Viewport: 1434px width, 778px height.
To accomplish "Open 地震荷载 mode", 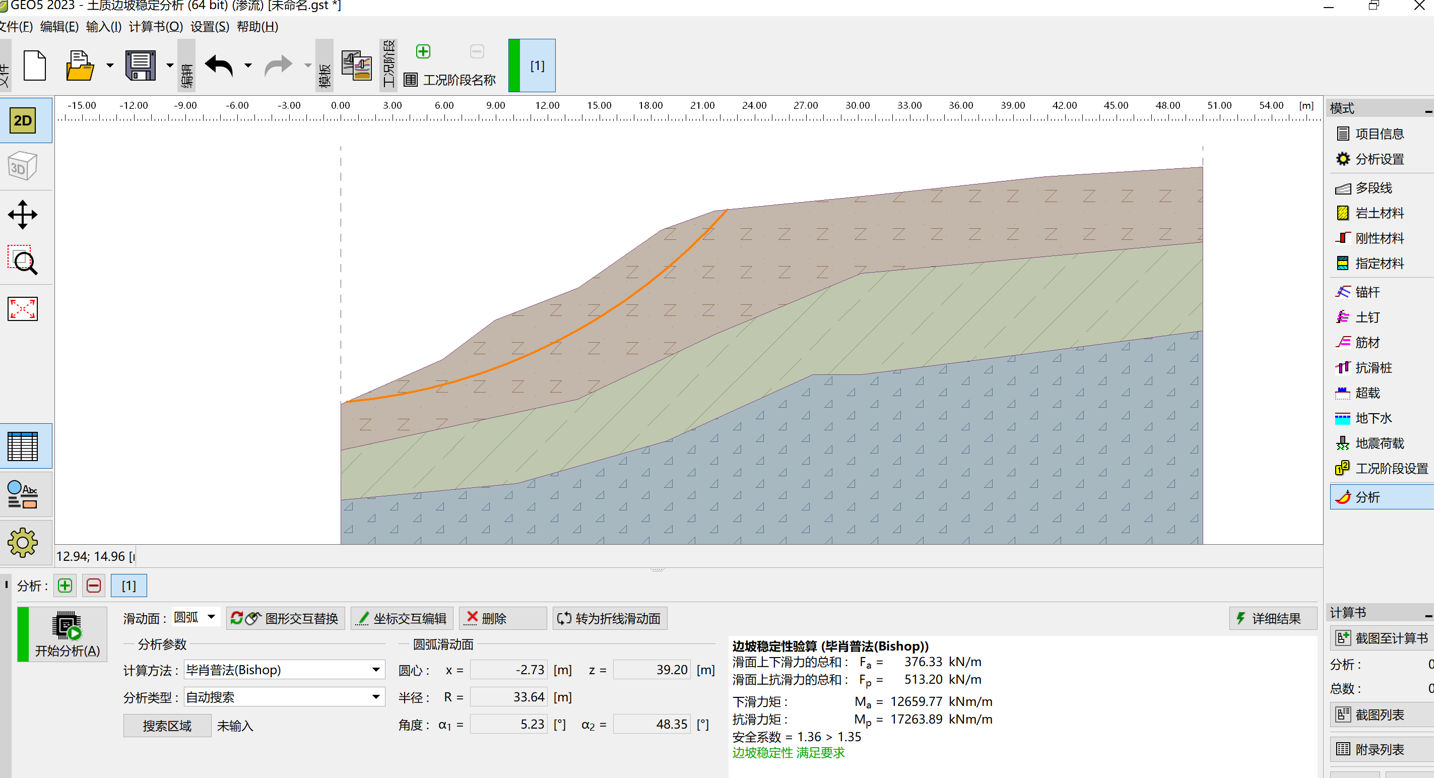I will [1380, 443].
